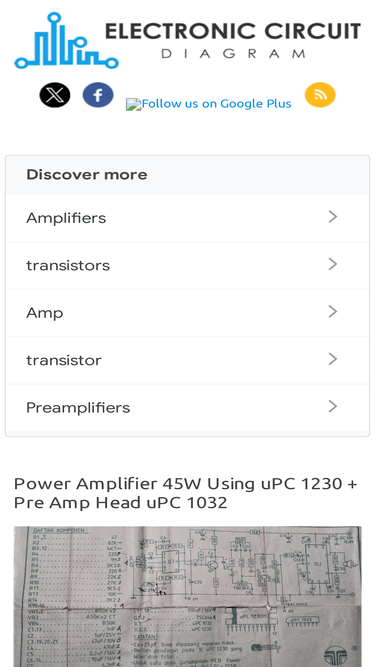
Task: Click the Discover more header
Action: [188, 175]
